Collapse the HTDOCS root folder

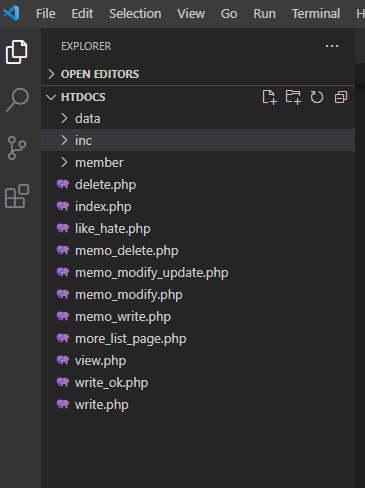[x=51, y=97]
